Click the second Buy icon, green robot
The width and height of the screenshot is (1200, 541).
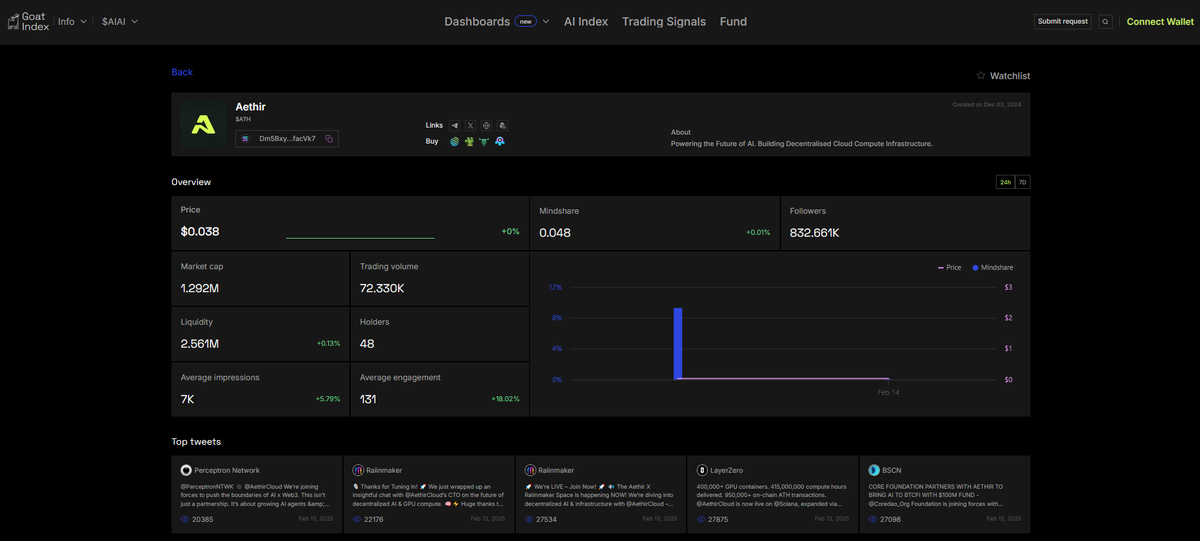point(469,142)
